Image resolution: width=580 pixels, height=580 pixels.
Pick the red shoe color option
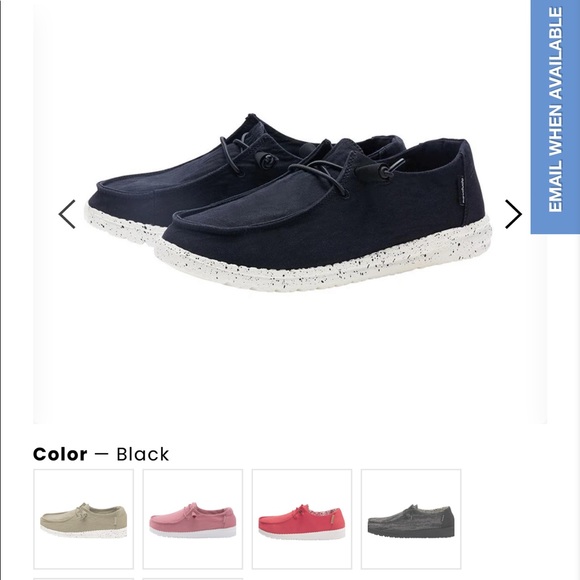point(302,519)
